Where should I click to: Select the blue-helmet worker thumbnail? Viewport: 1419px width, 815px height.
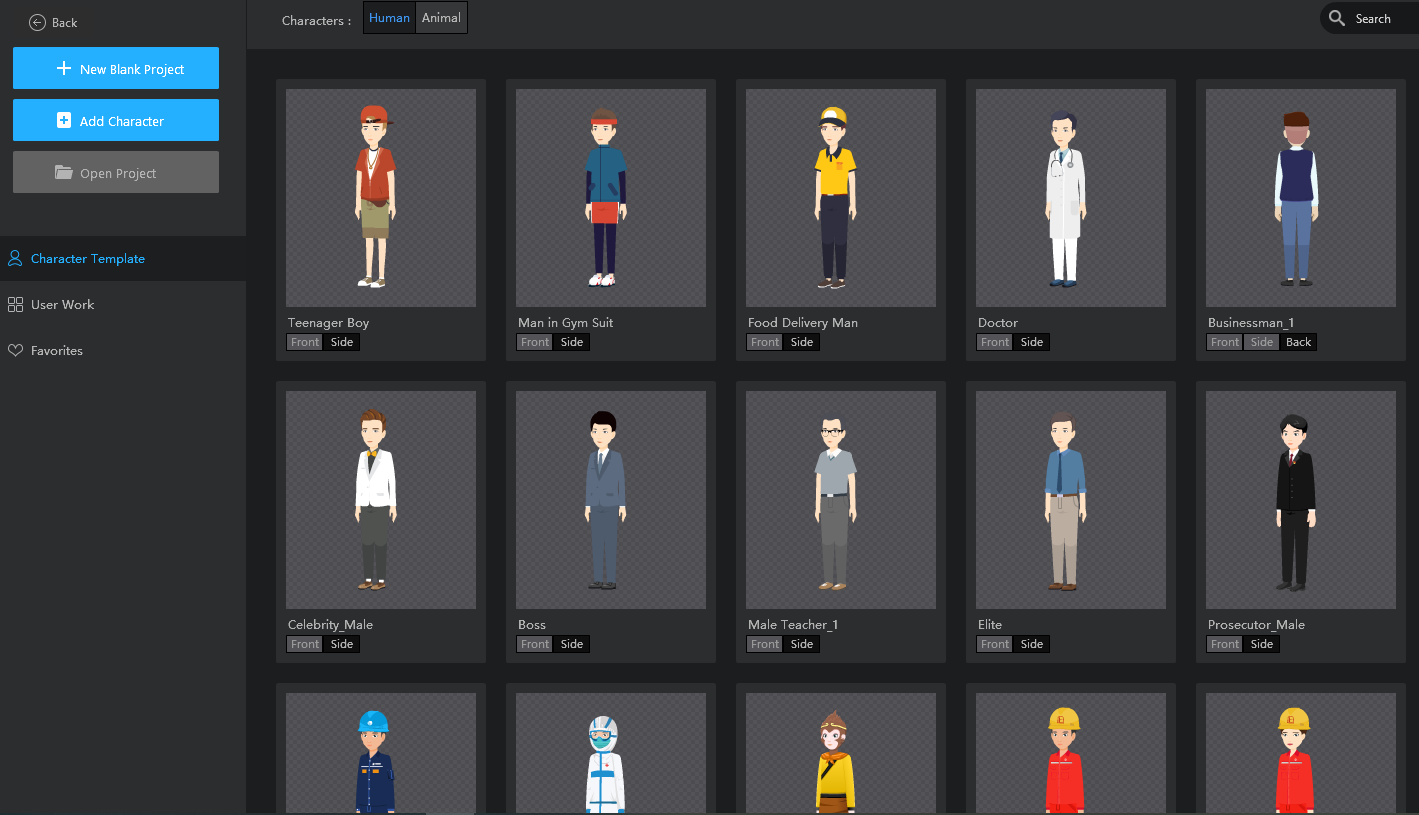(x=381, y=754)
